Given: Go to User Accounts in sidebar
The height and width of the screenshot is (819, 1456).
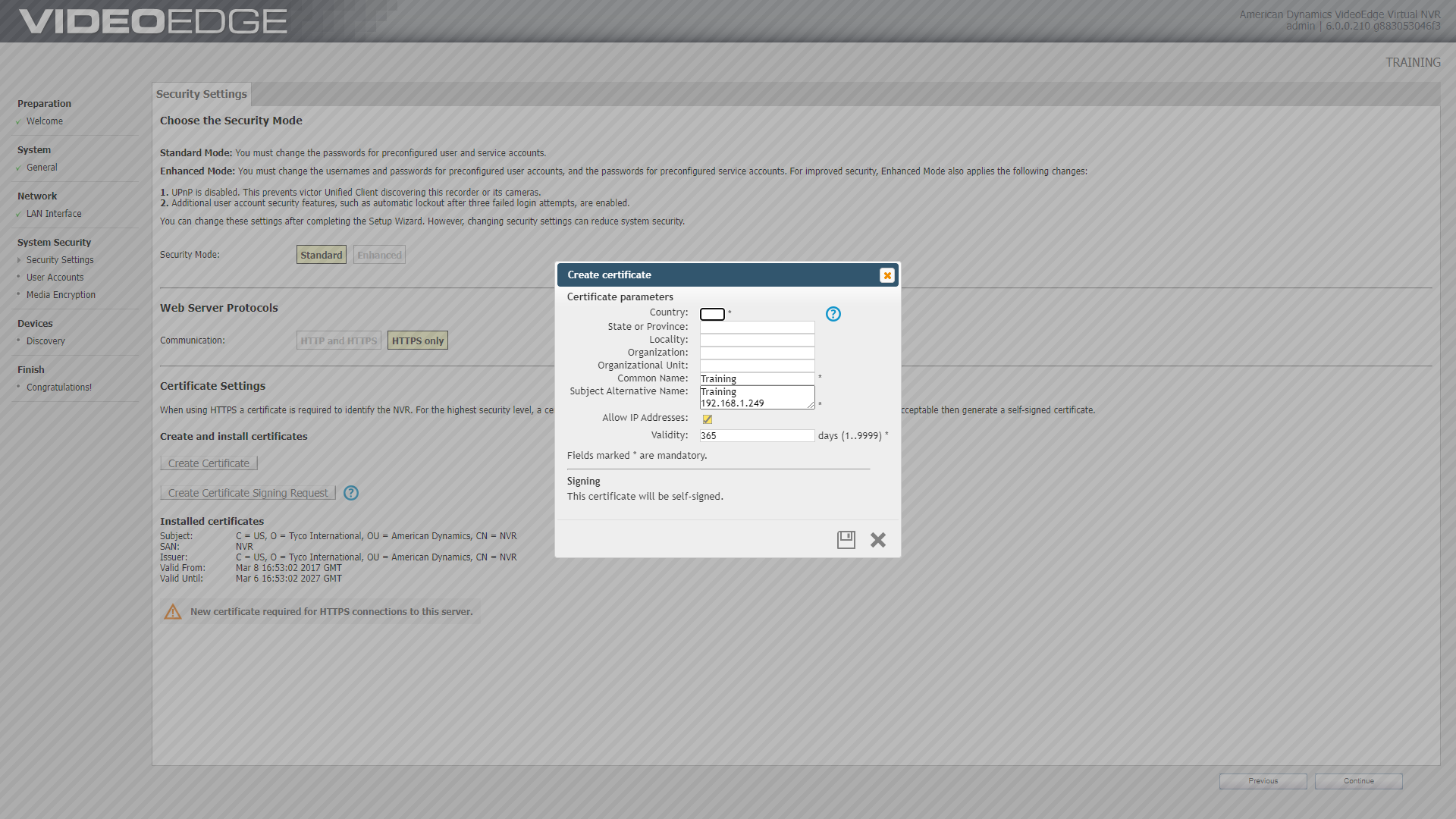Looking at the screenshot, I should coord(55,278).
